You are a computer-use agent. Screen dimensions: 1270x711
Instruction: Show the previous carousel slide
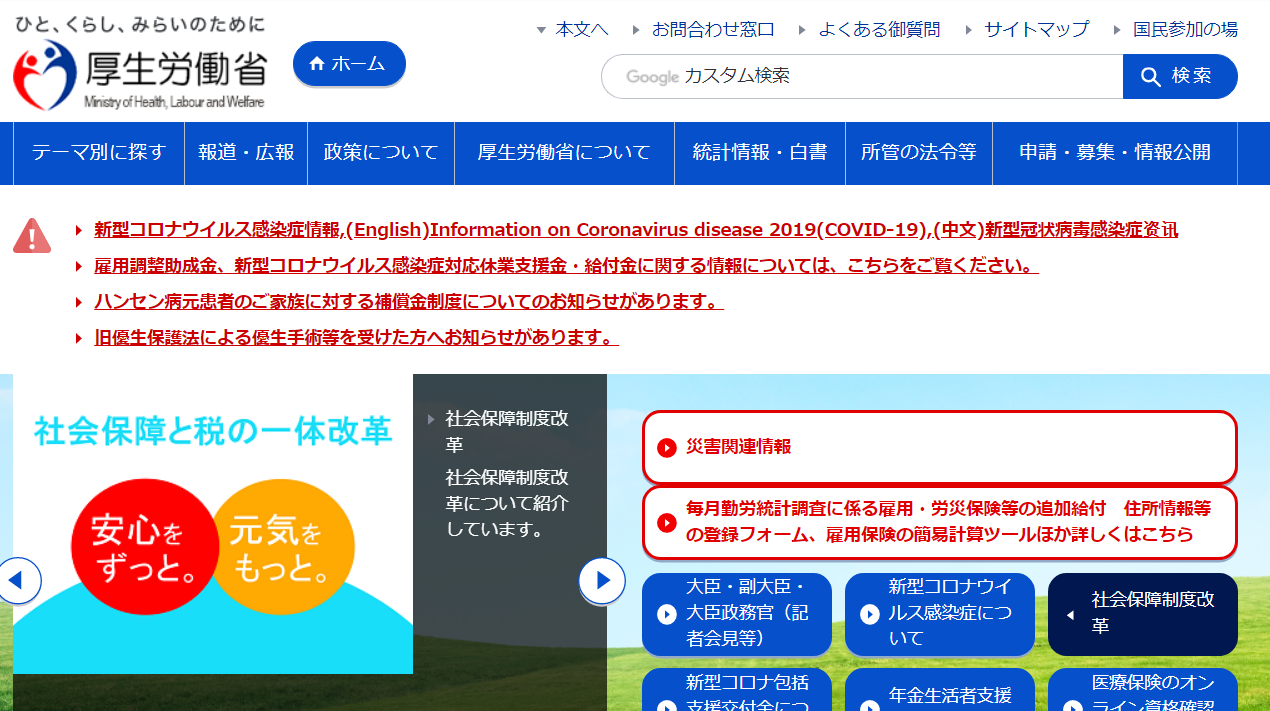click(17, 580)
